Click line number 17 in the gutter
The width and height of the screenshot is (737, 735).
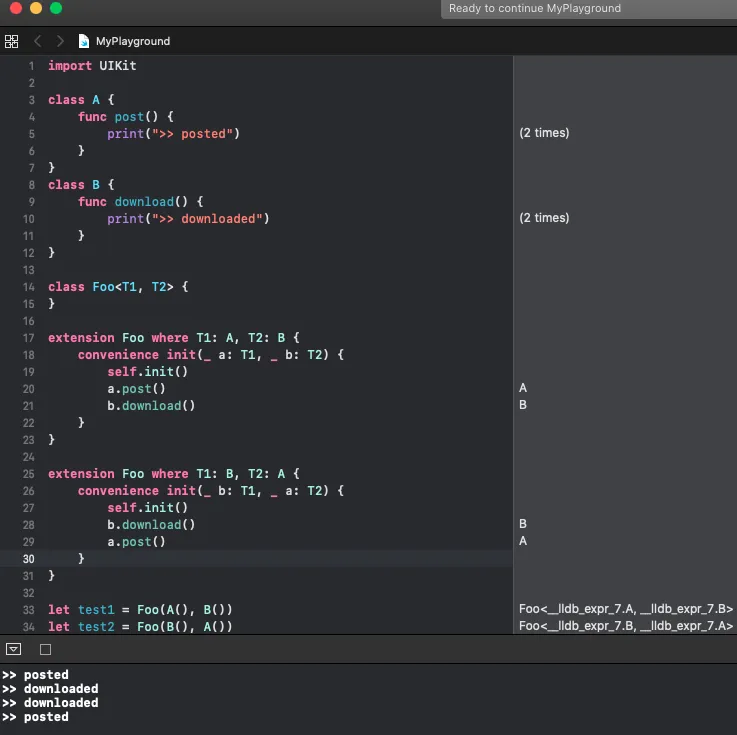pyautogui.click(x=29, y=338)
